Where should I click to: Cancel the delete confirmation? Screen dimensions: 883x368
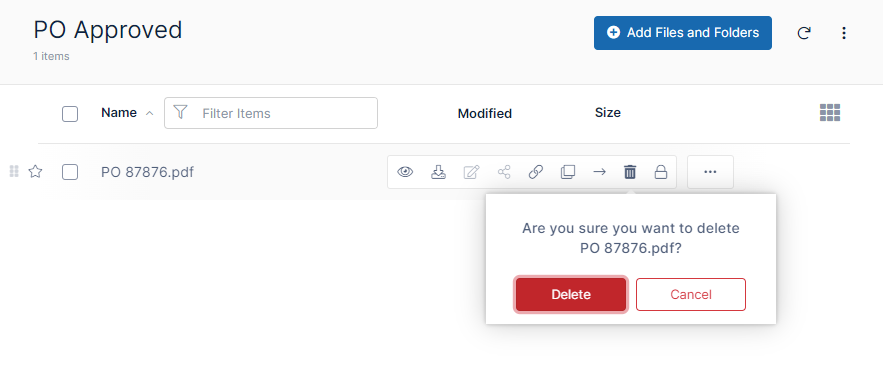point(691,294)
